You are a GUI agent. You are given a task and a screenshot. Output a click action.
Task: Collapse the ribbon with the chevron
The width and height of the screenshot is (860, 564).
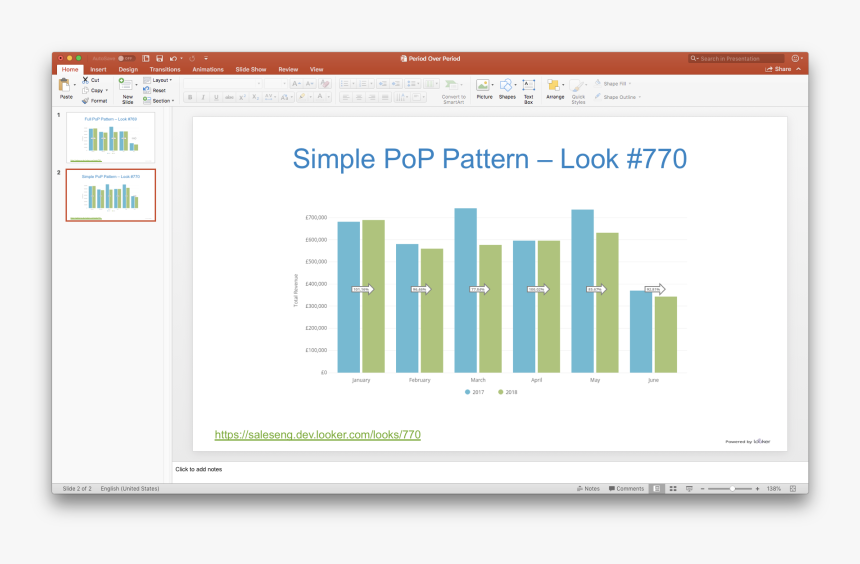[x=799, y=69]
